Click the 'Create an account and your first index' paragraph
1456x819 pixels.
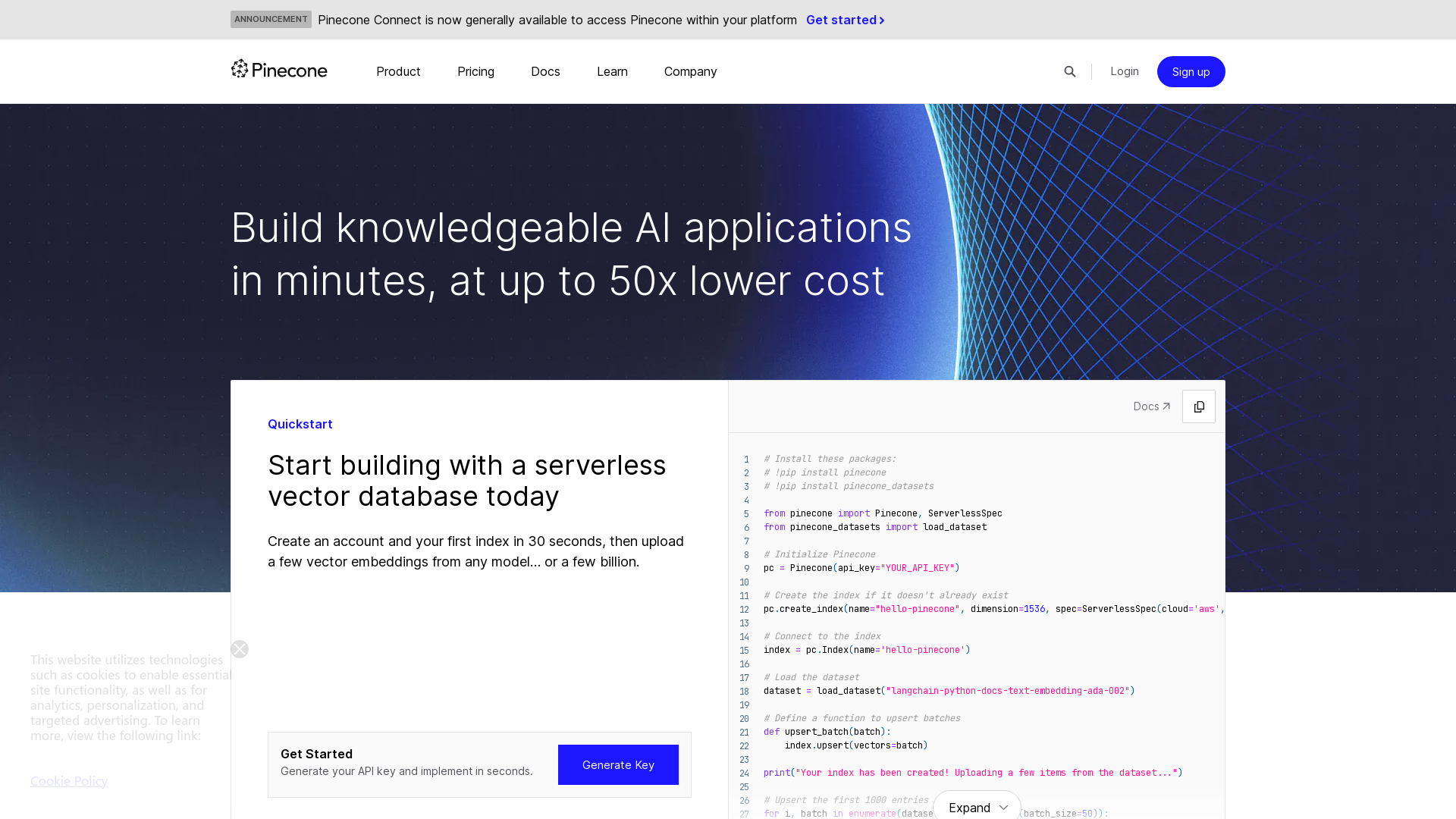(x=475, y=551)
